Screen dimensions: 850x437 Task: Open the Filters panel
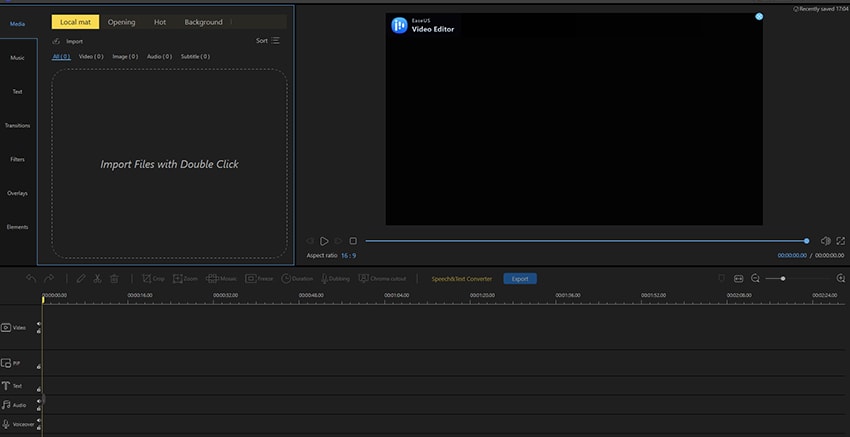[x=17, y=159]
